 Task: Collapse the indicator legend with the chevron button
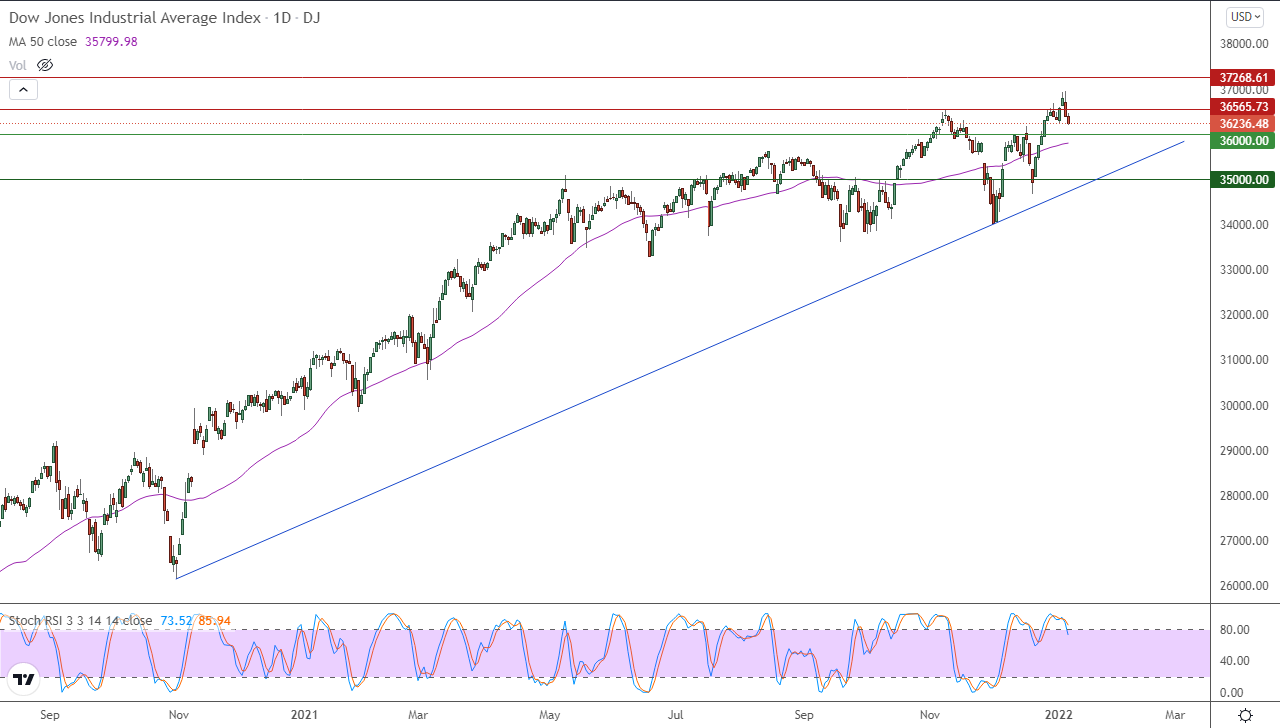click(x=24, y=90)
